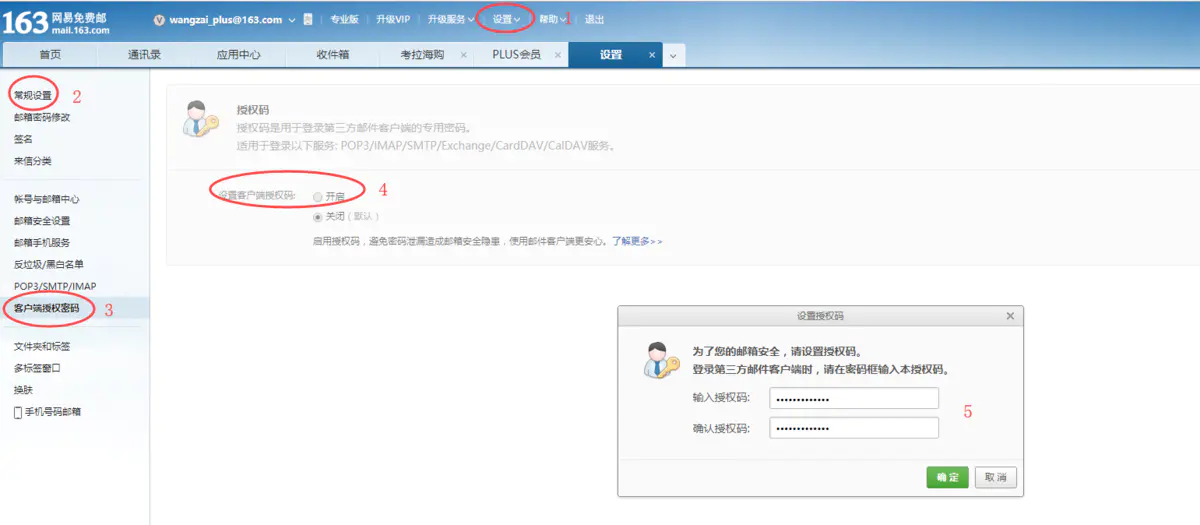Close the 设置授权码 dialog
The width and height of the screenshot is (1200, 525).
1010,316
